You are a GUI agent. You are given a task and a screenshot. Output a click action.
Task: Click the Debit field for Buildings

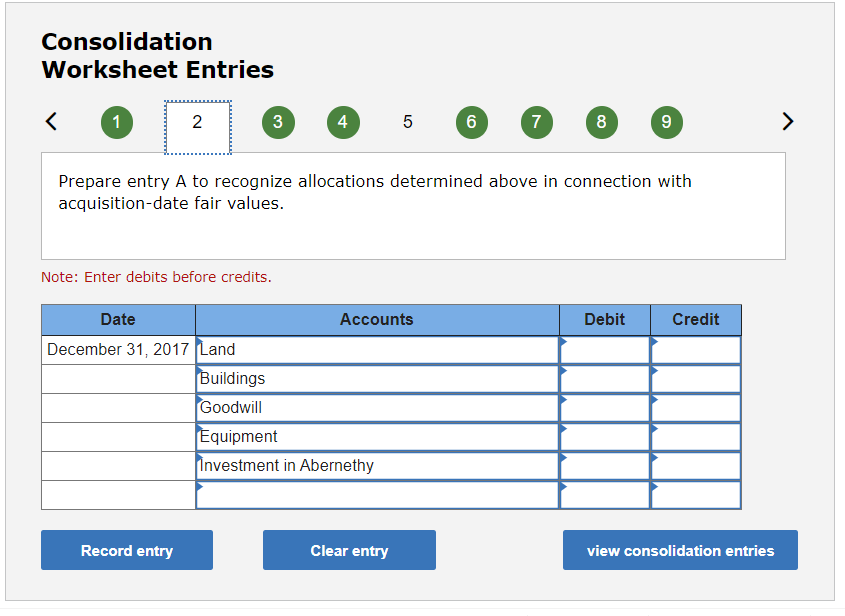604,378
